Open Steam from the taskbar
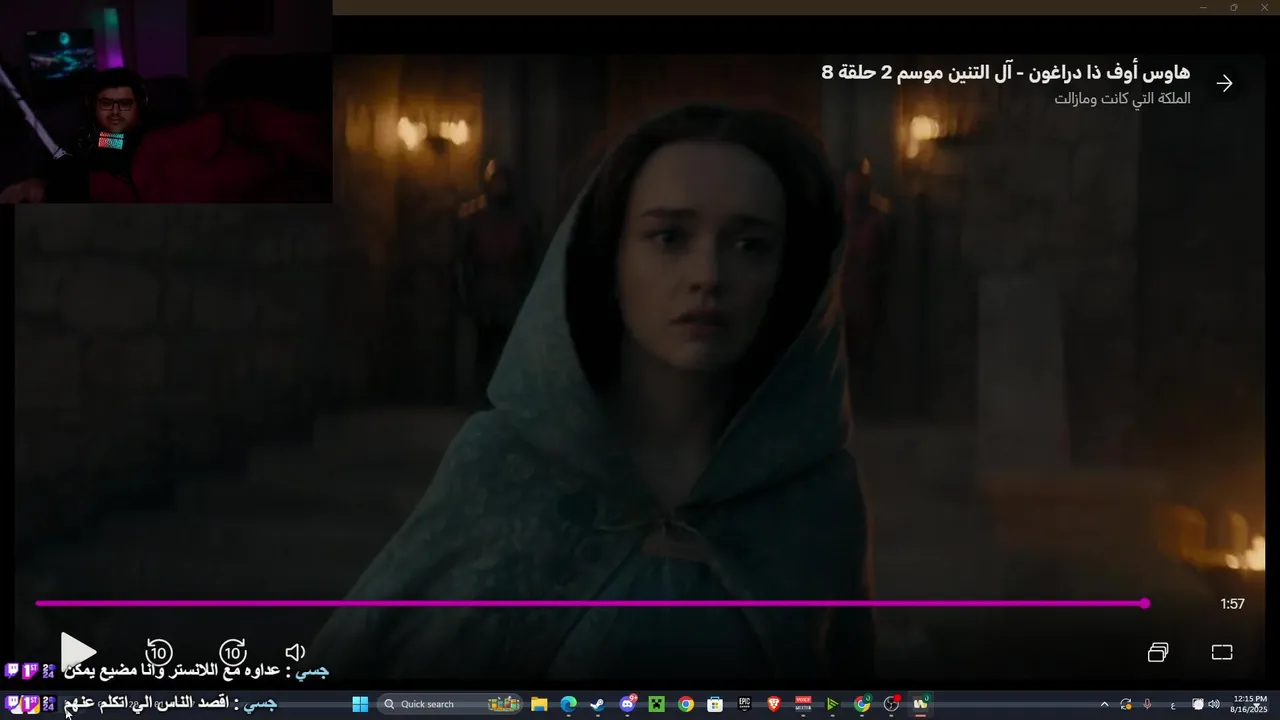1280x720 pixels. [597, 704]
